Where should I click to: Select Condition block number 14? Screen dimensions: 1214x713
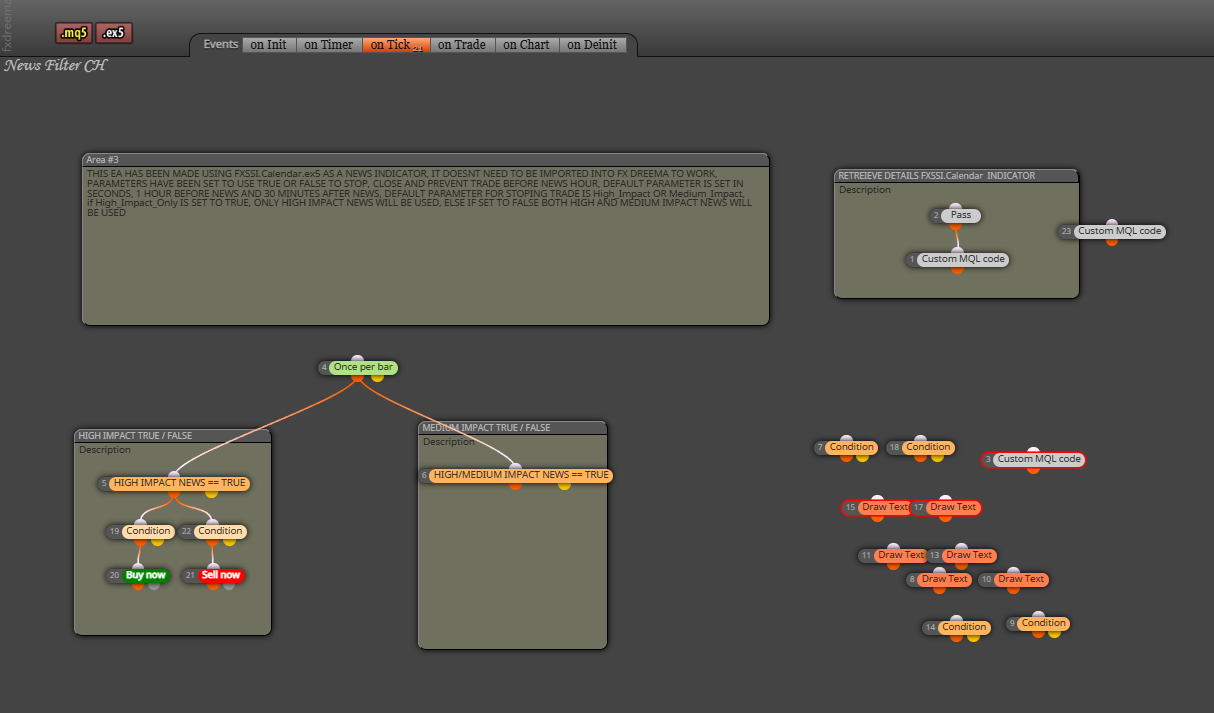tap(964, 627)
